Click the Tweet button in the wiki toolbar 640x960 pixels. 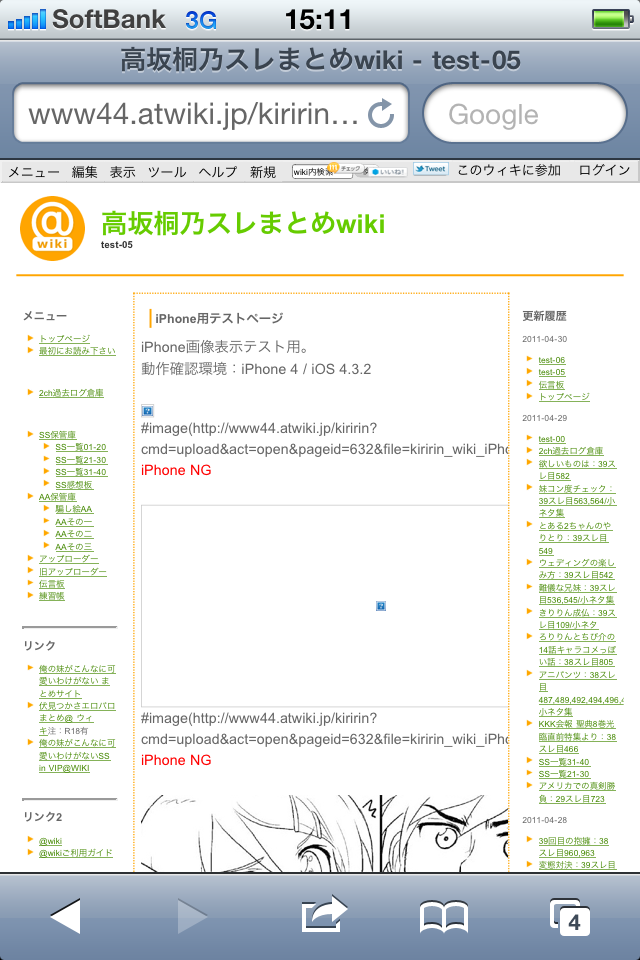(431, 170)
